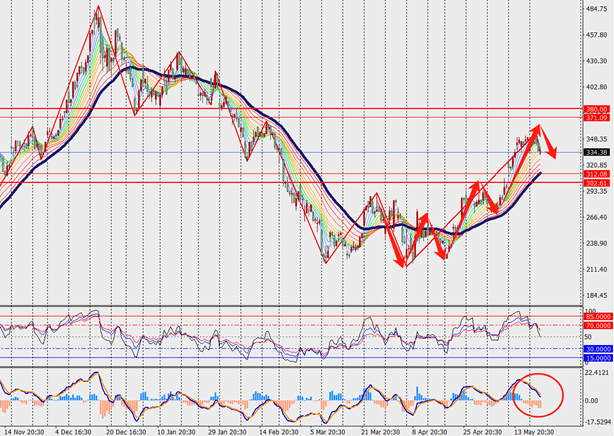Screen dimensions: 614x436
Task: Click the 302.61 support price label
Action: click(x=570, y=183)
